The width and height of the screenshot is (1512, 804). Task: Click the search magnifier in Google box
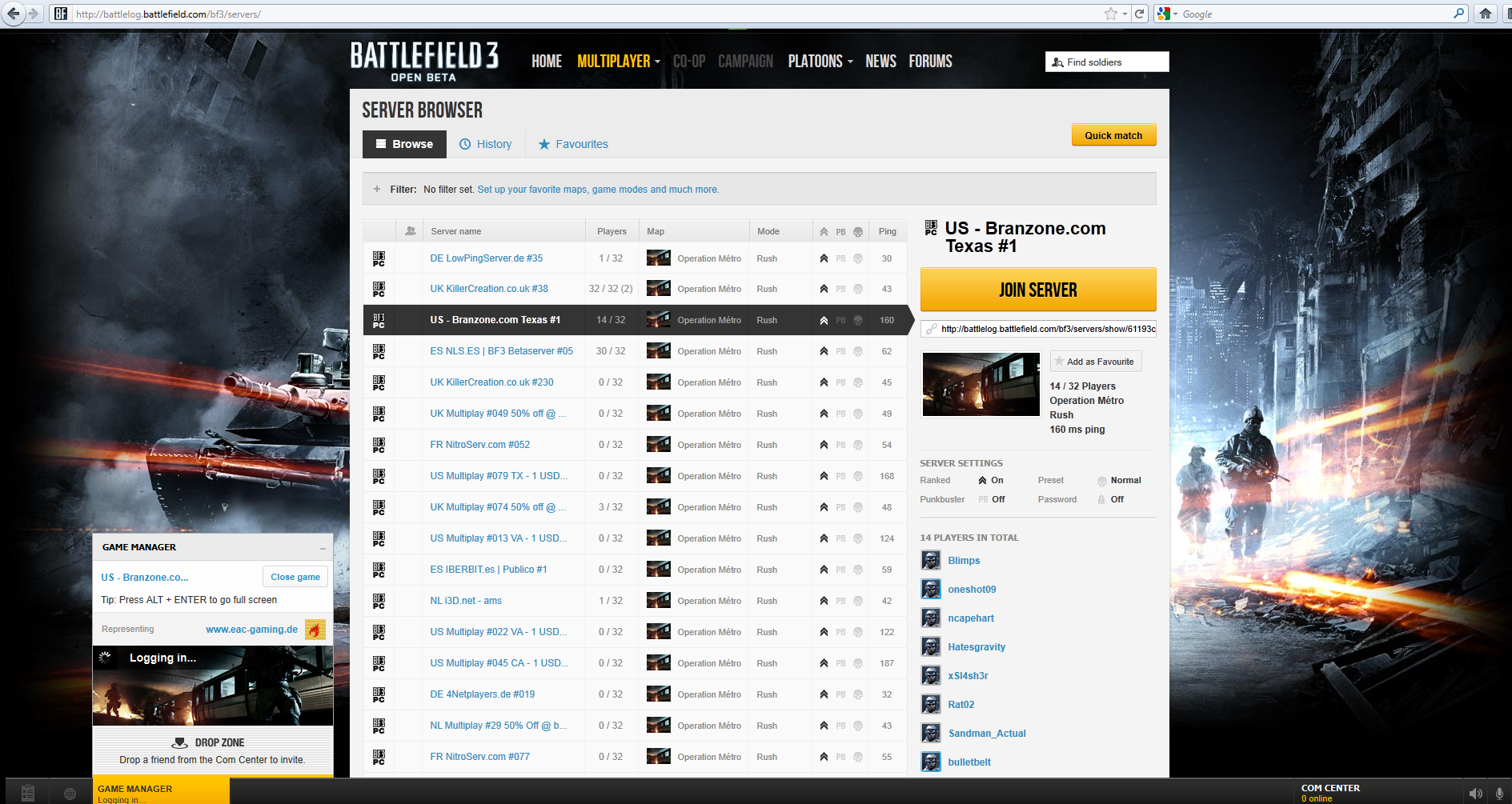[x=1458, y=14]
